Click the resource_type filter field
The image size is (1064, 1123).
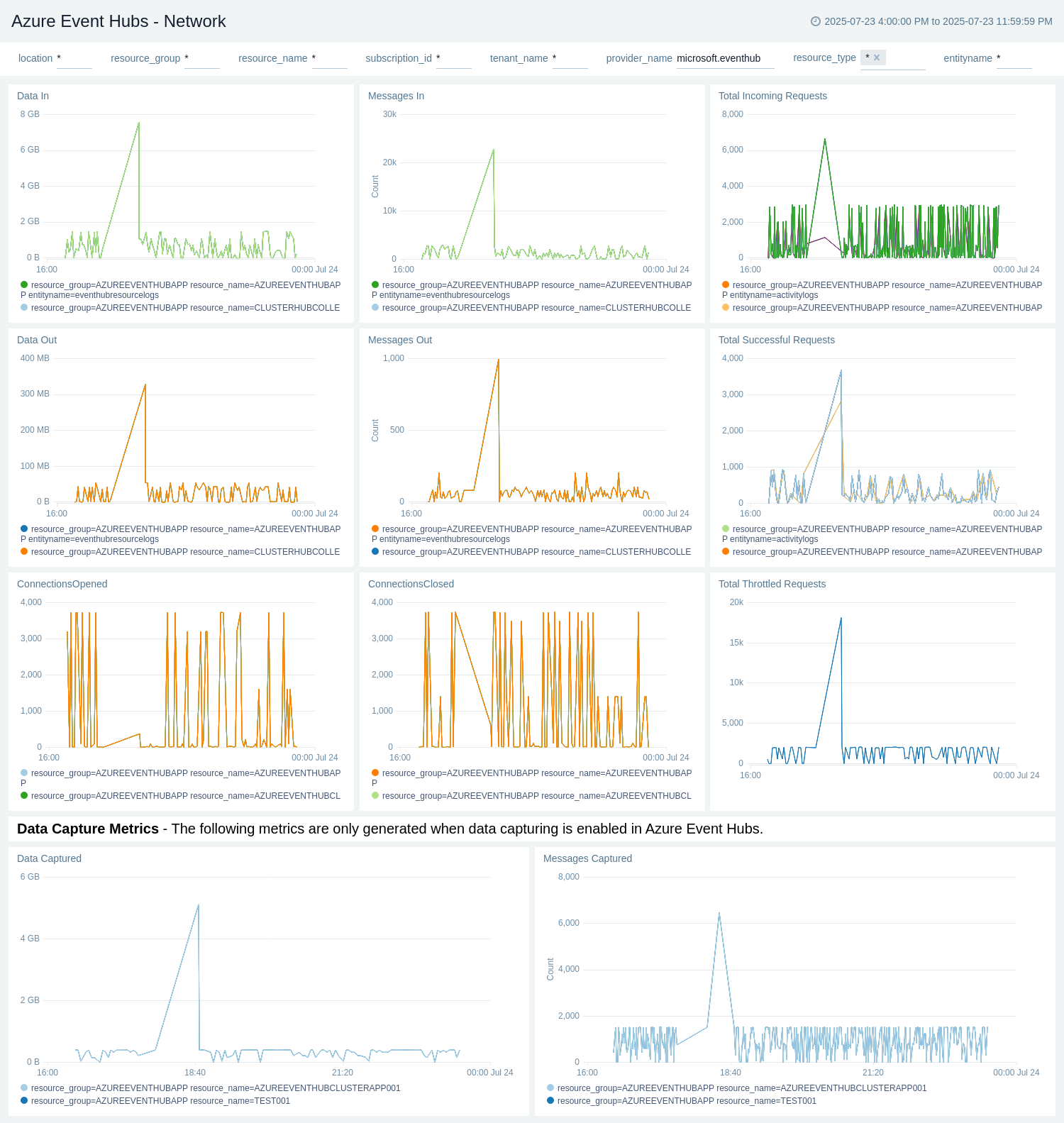[893, 59]
